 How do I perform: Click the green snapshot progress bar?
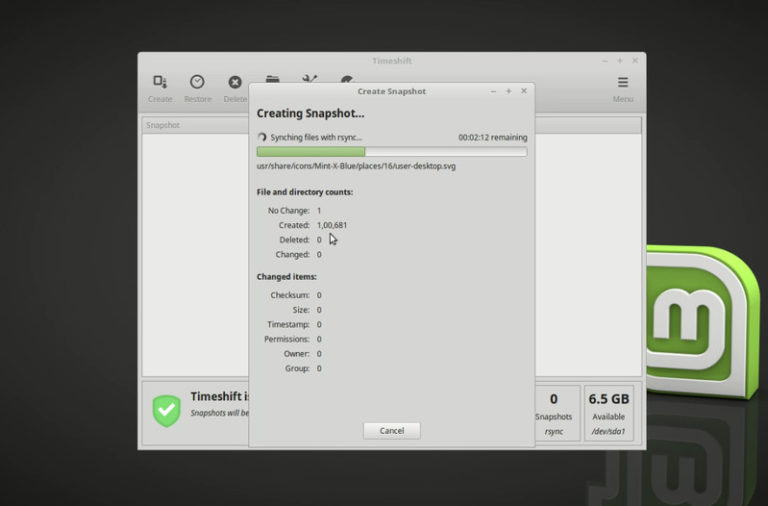coord(391,152)
